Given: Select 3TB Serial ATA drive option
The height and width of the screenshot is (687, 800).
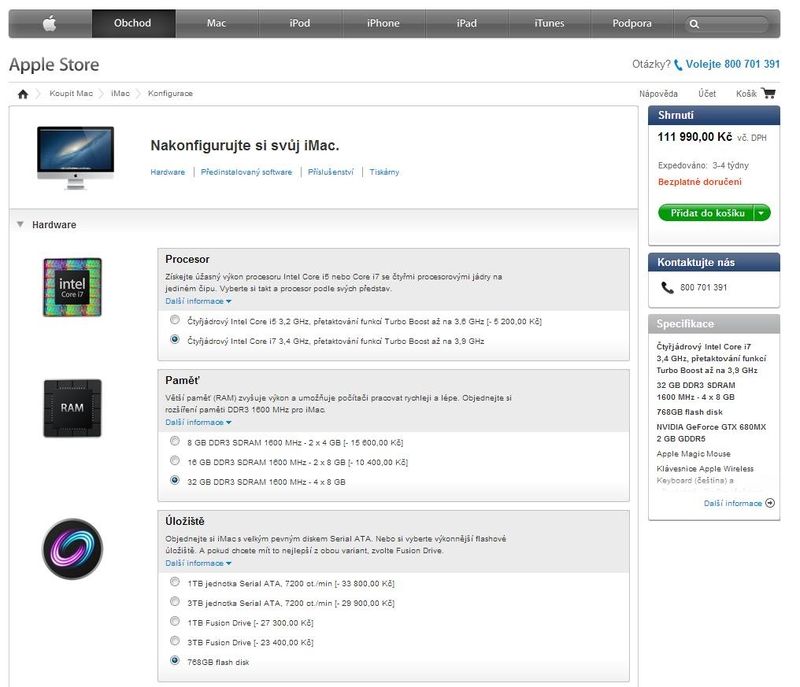Looking at the screenshot, I should click(x=175, y=602).
